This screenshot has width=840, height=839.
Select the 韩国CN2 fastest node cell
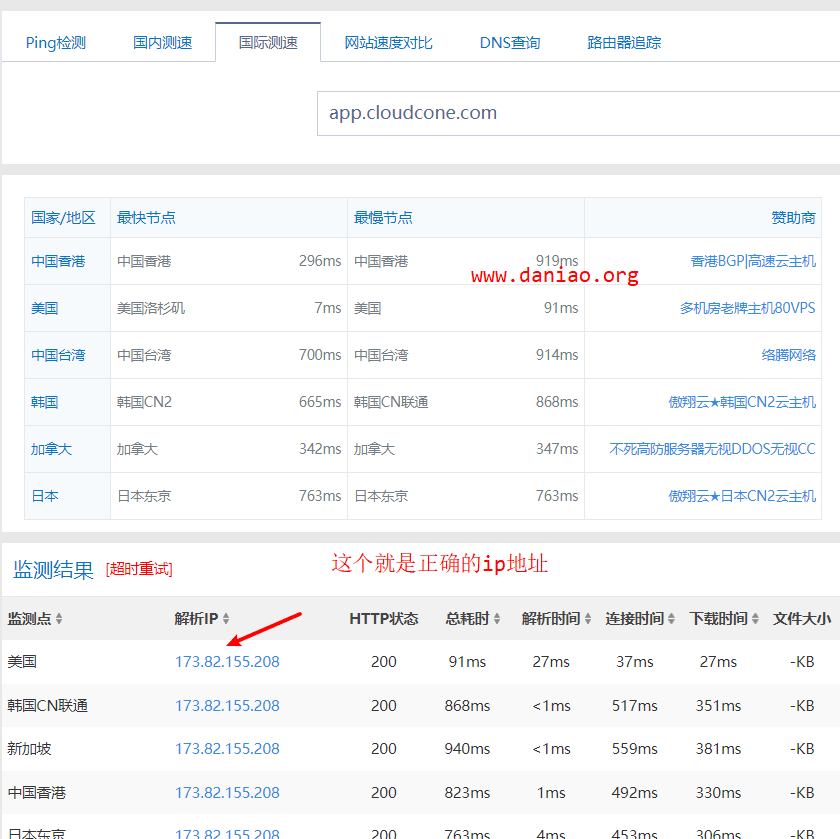pyautogui.click(x=144, y=402)
